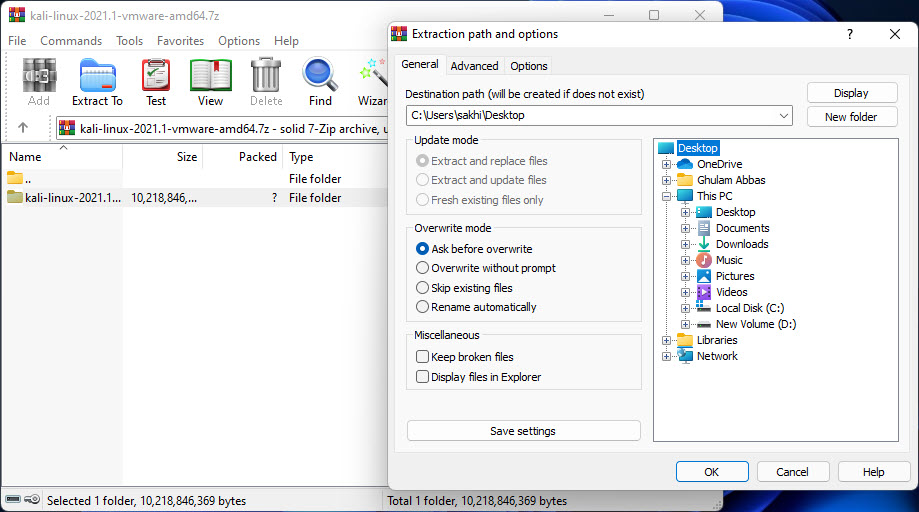The width and height of the screenshot is (919, 512).
Task: Expand the Network tree node
Action: [x=666, y=356]
